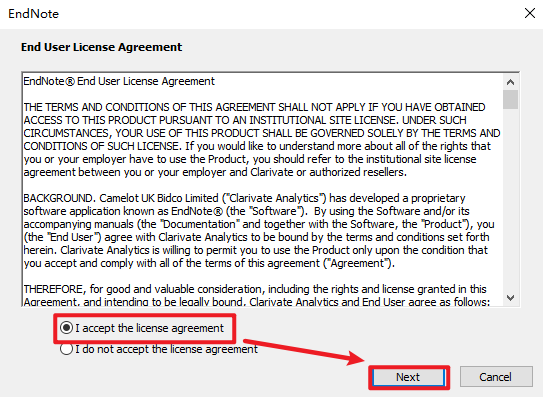Click the line starting "THEREFORE, for good"
This screenshot has height=397, width=543.
pyautogui.click(x=255, y=289)
